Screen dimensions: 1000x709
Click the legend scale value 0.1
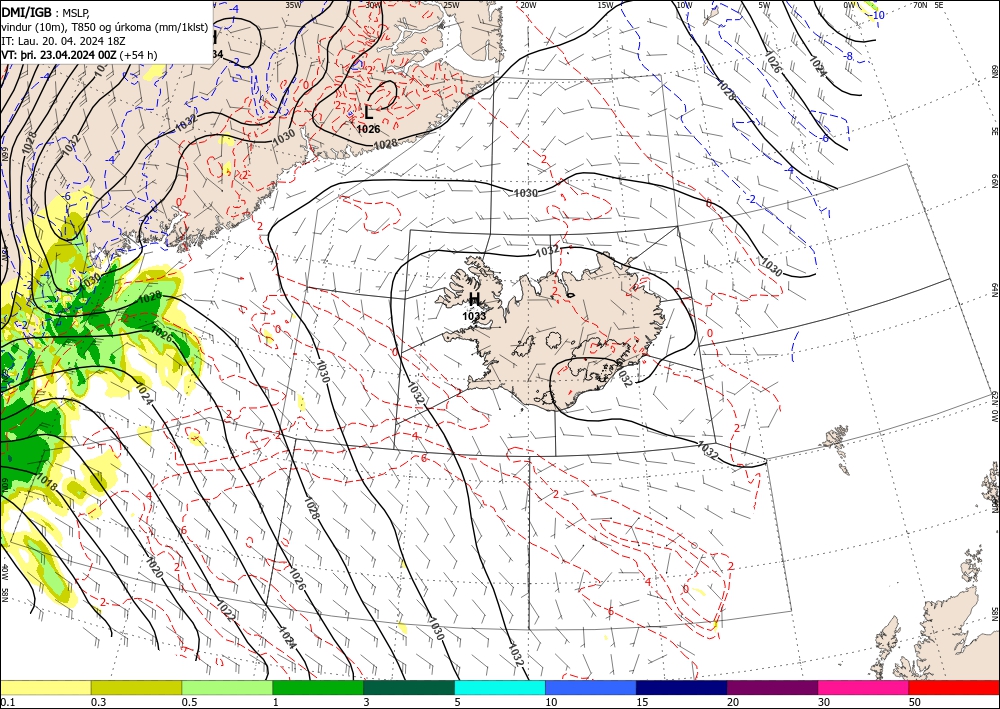(x=7, y=702)
